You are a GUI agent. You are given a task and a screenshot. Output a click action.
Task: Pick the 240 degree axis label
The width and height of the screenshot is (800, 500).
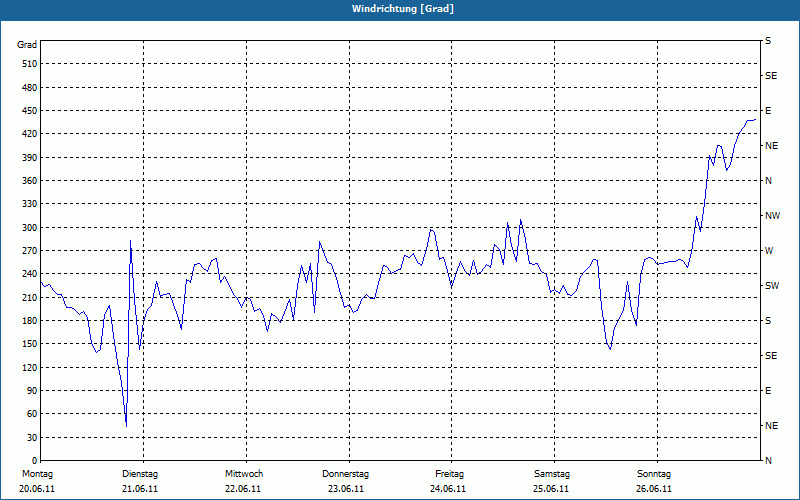click(x=30, y=274)
